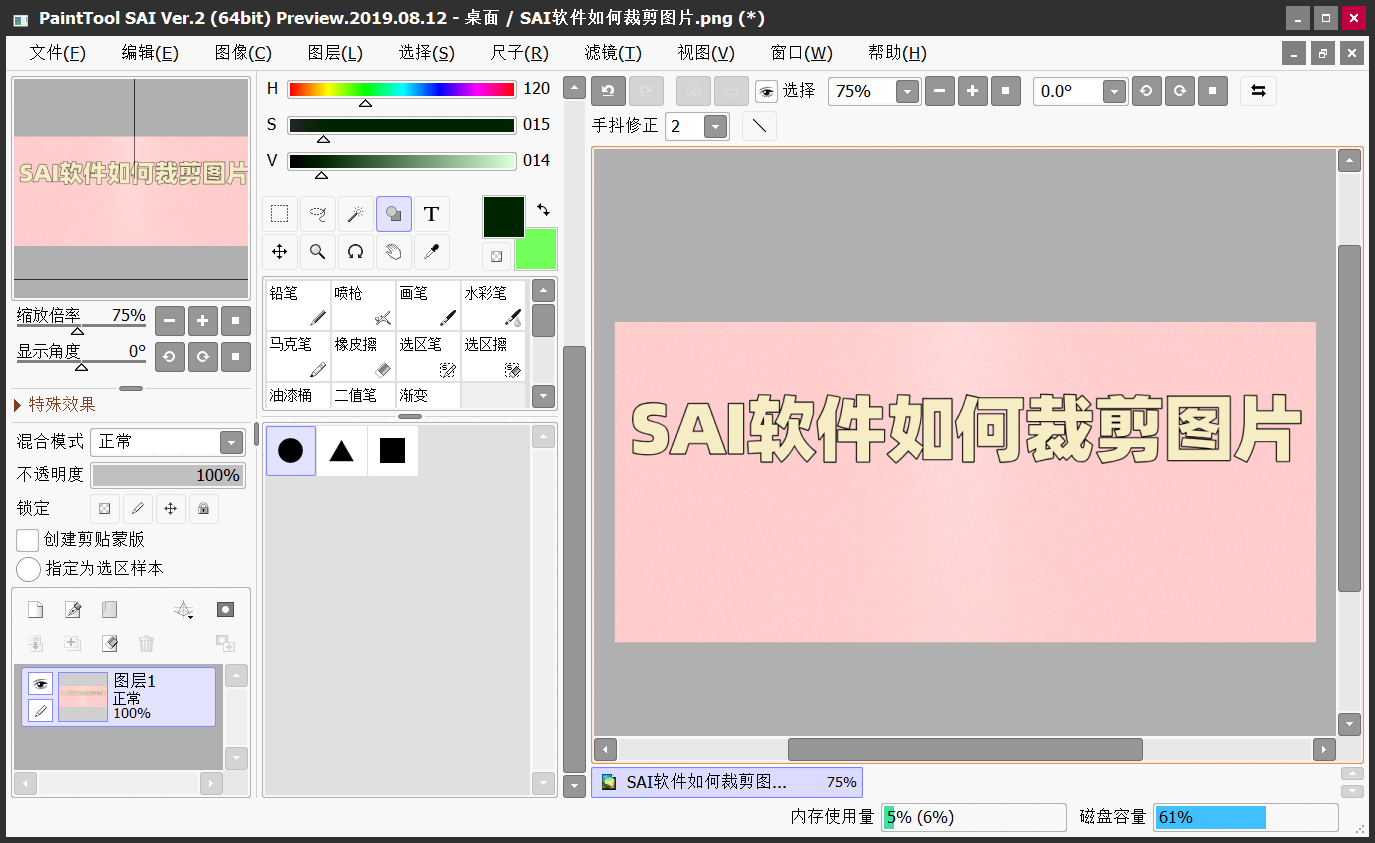Select the rectangular selection tool
Image resolution: width=1375 pixels, height=843 pixels.
(280, 213)
